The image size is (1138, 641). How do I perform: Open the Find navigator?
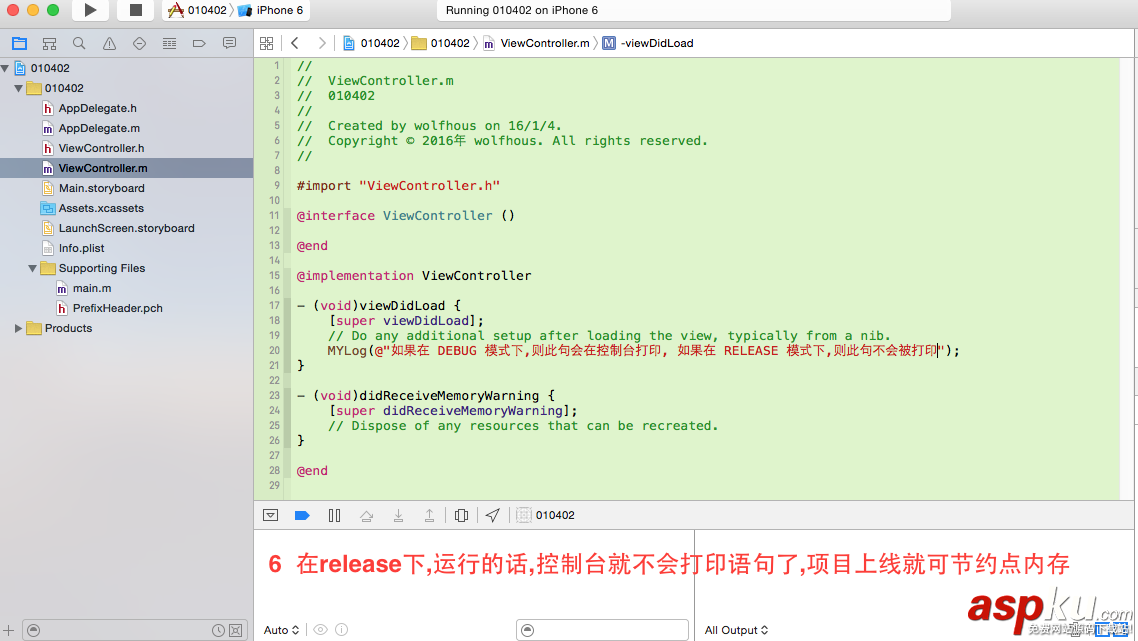point(79,43)
